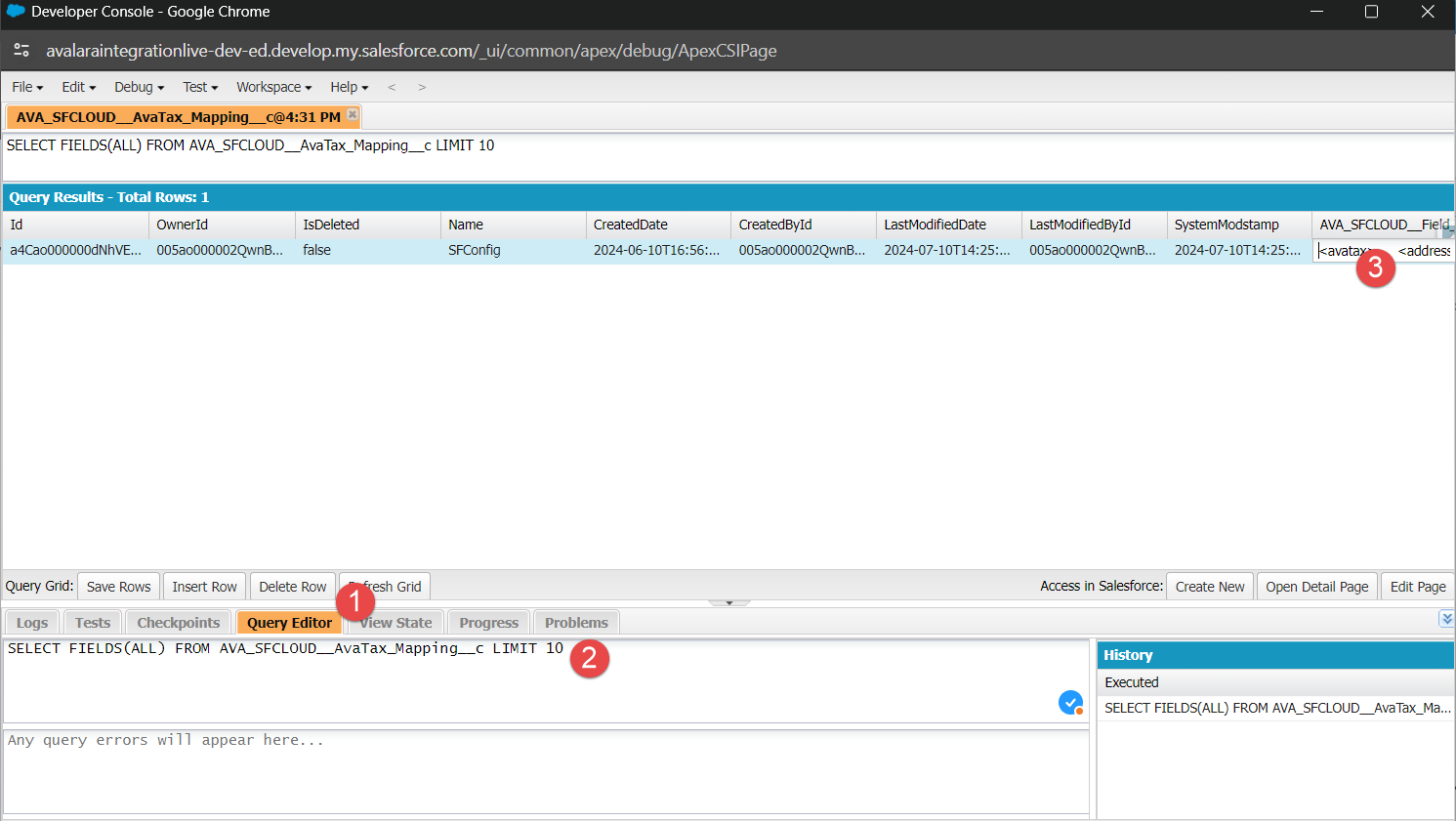Switch to the View State tab
This screenshot has height=821, width=1456.
(395, 623)
